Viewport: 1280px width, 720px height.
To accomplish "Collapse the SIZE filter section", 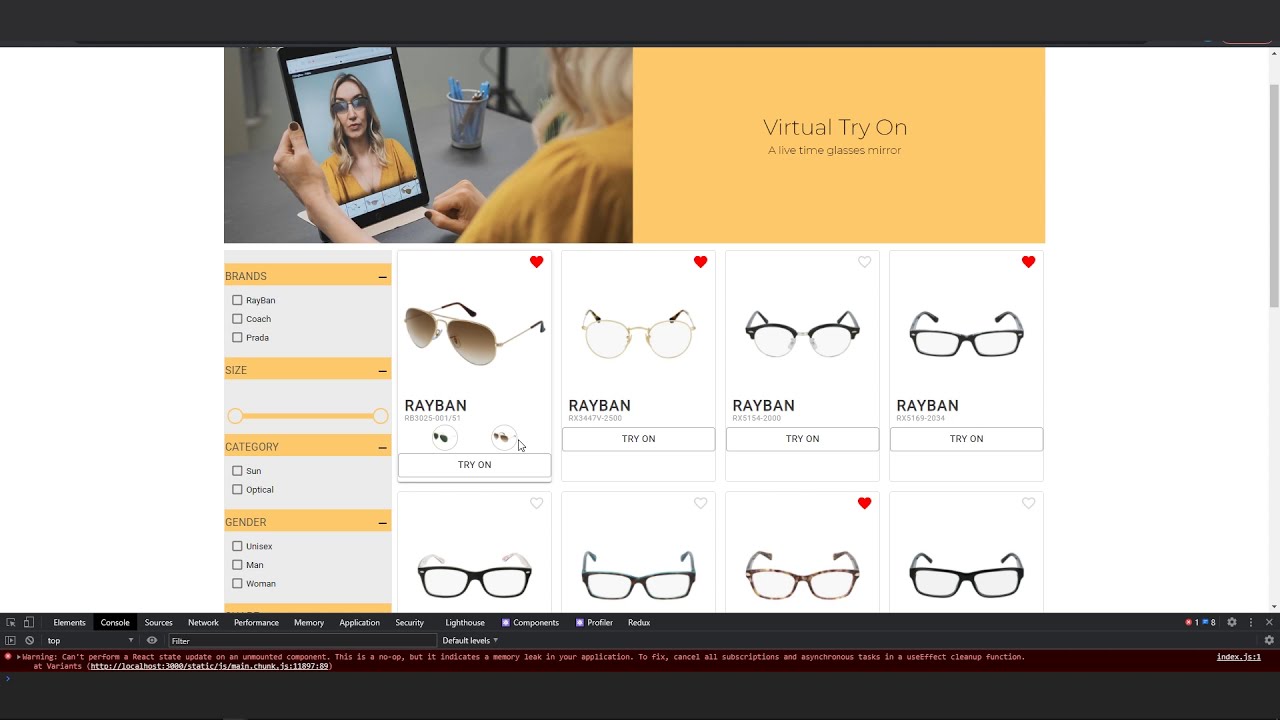I will pos(382,370).
